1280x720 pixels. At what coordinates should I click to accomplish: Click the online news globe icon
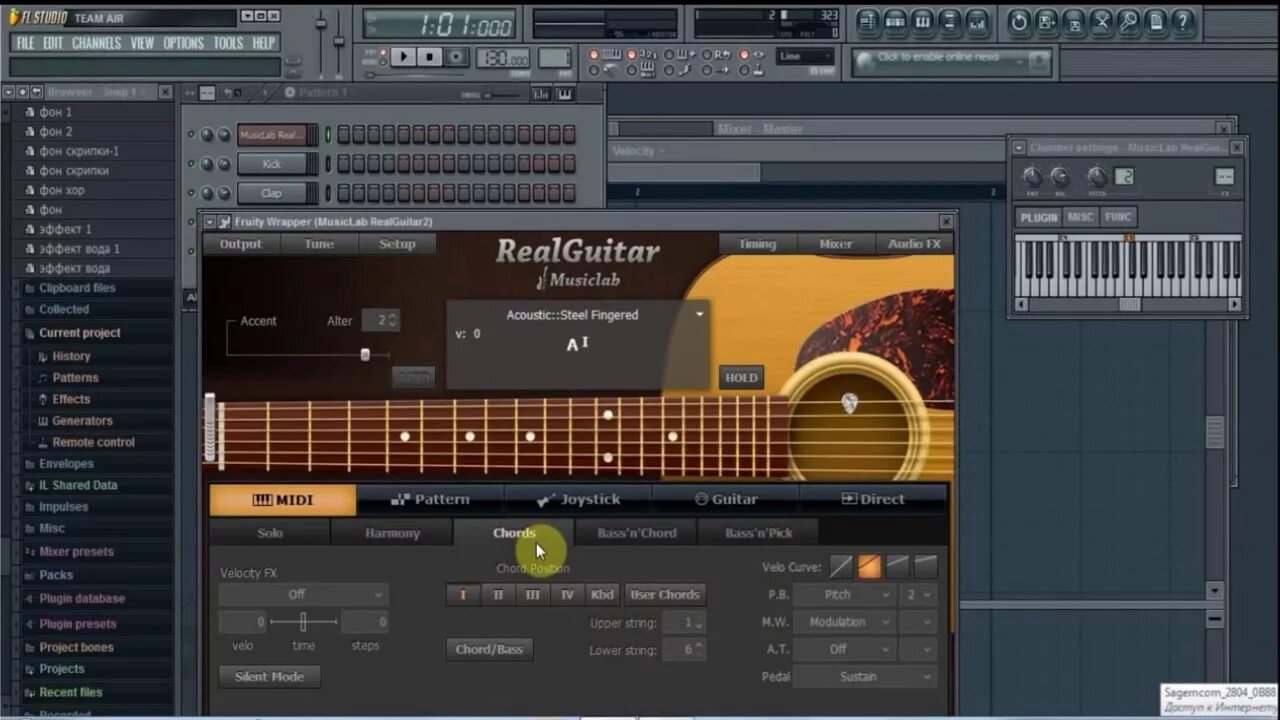click(x=864, y=62)
